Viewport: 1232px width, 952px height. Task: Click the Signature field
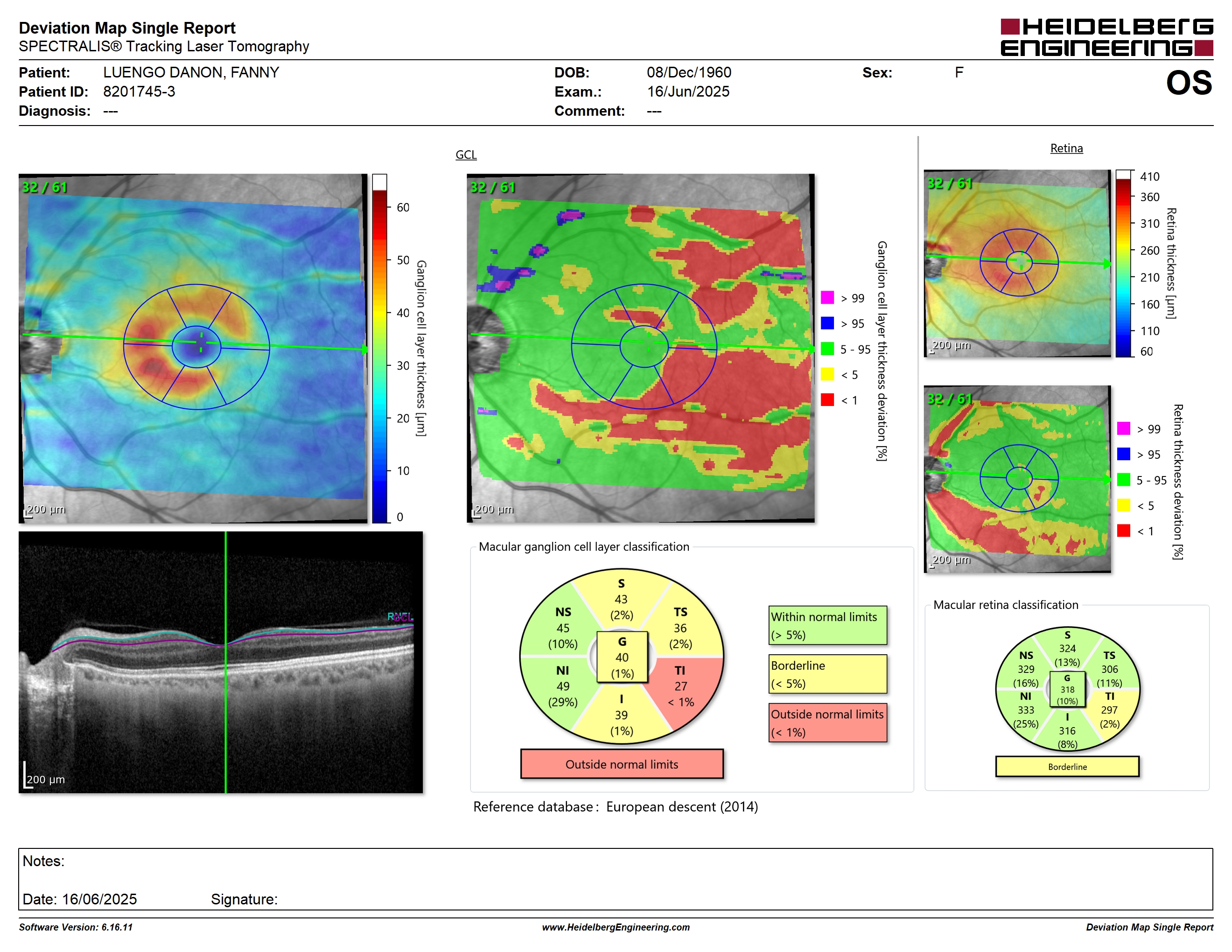click(x=244, y=899)
